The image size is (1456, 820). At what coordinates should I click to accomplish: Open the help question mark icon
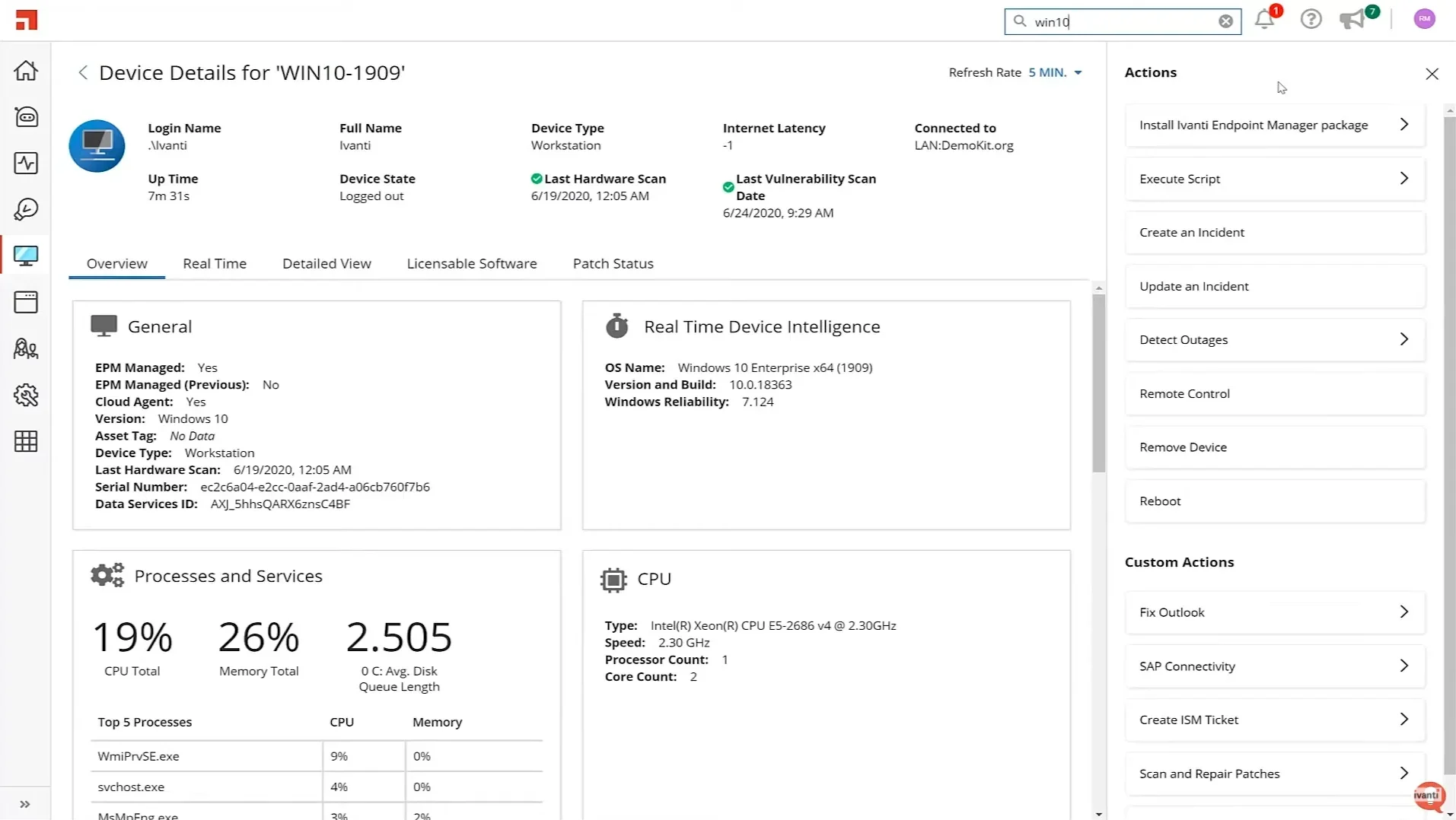coord(1311,20)
